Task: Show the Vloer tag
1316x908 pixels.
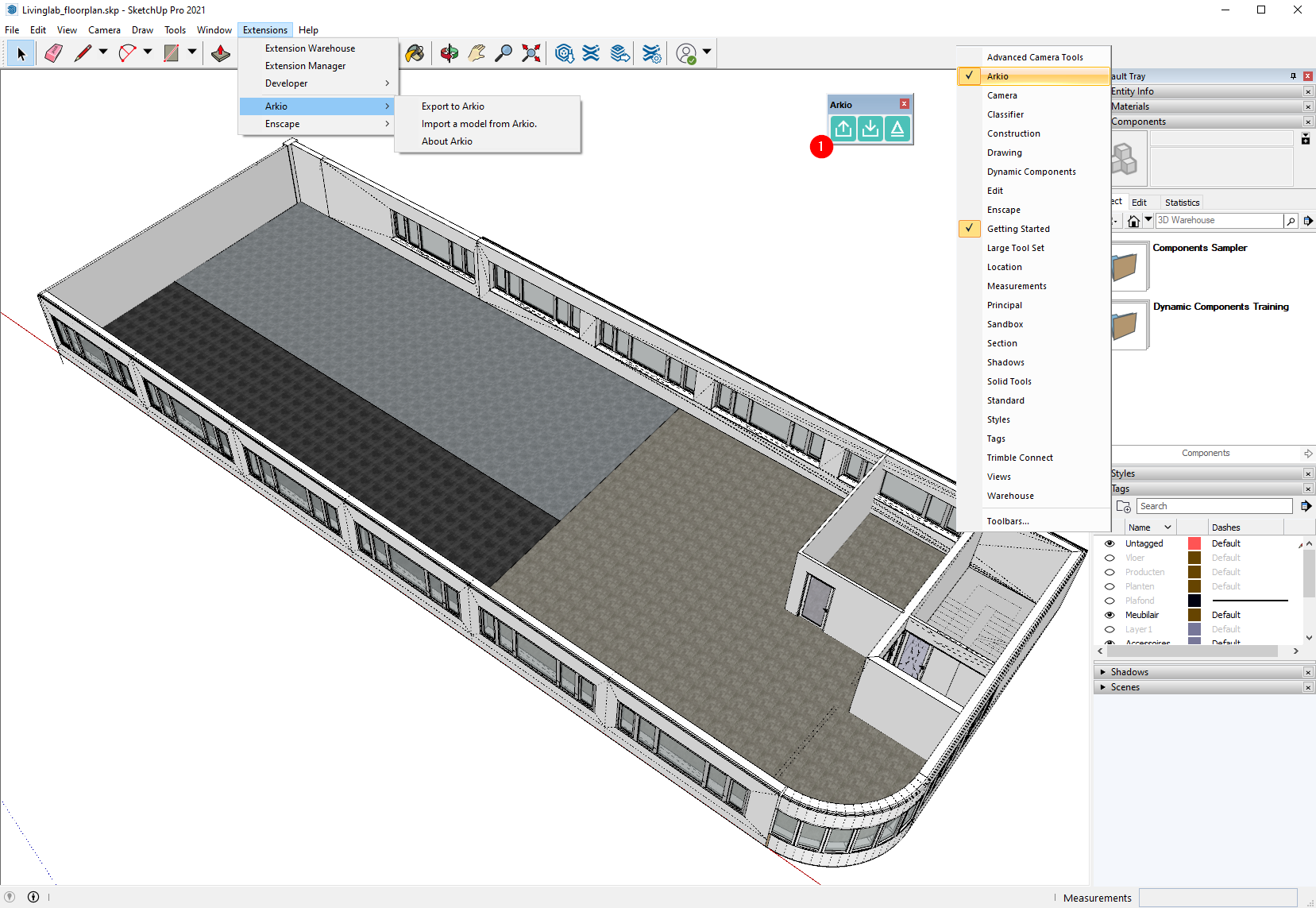Action: point(1110,558)
